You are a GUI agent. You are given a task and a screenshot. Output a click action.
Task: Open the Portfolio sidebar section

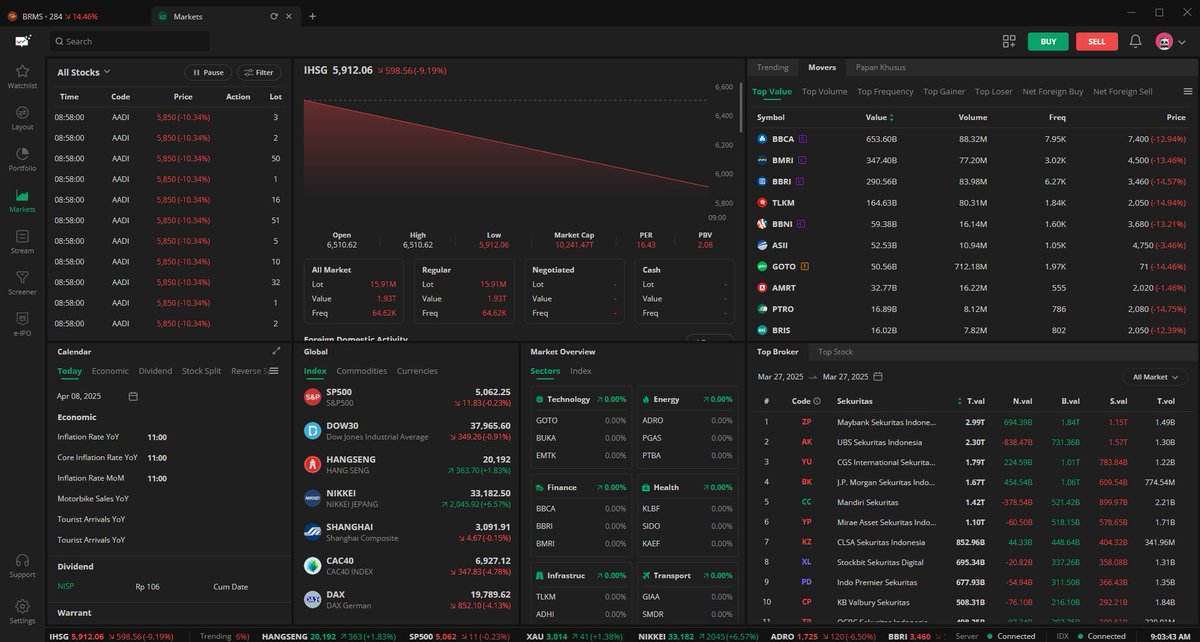tap(22, 158)
